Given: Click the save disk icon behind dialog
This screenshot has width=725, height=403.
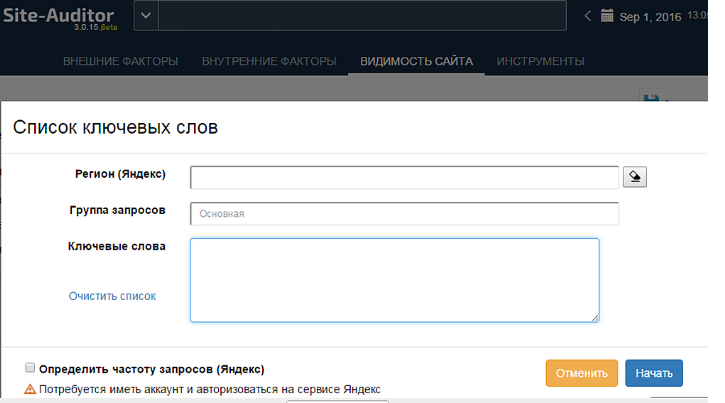Looking at the screenshot, I should coord(652,98).
